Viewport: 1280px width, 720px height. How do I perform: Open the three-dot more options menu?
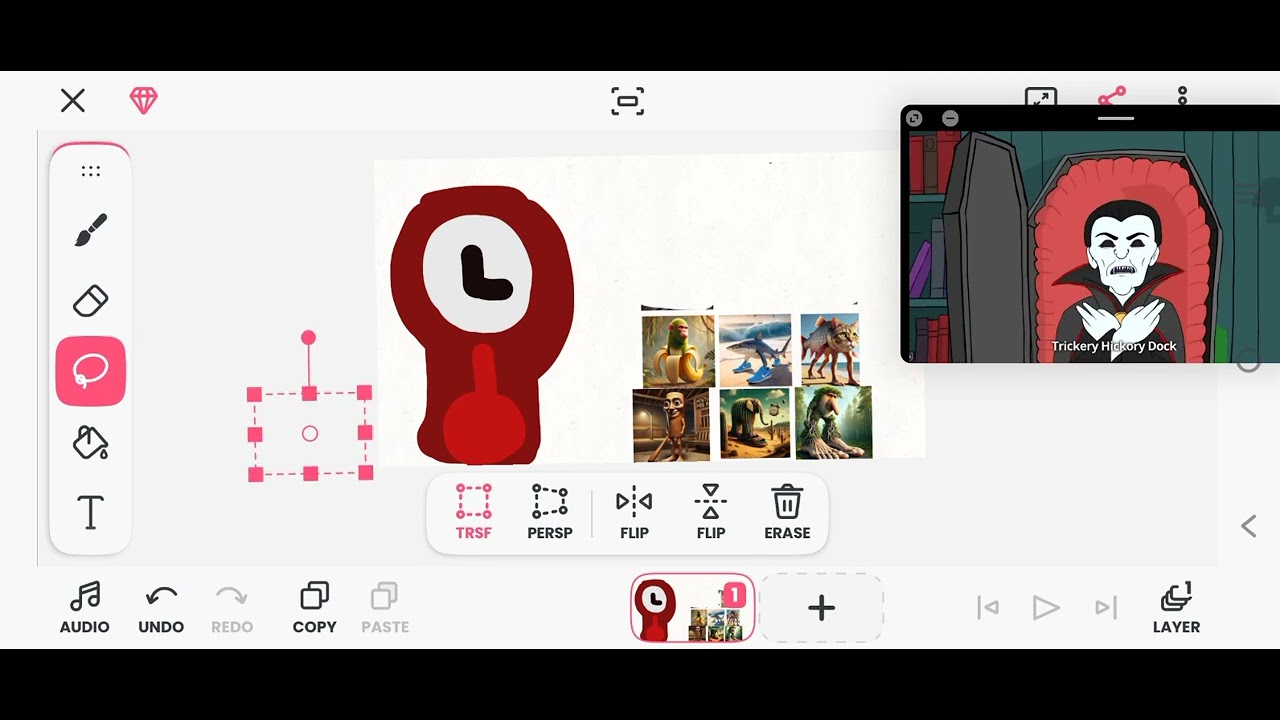(x=1182, y=96)
